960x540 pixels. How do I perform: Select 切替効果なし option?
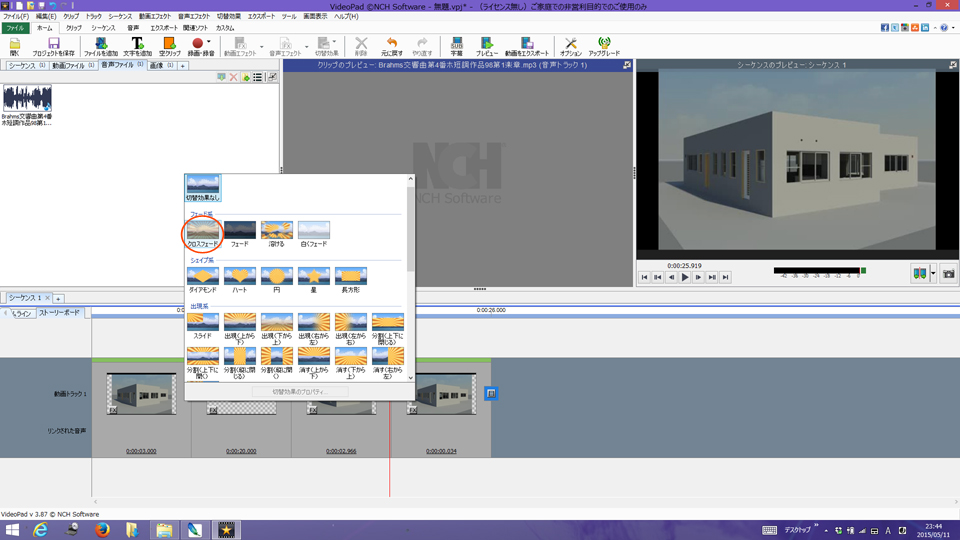click(x=203, y=187)
